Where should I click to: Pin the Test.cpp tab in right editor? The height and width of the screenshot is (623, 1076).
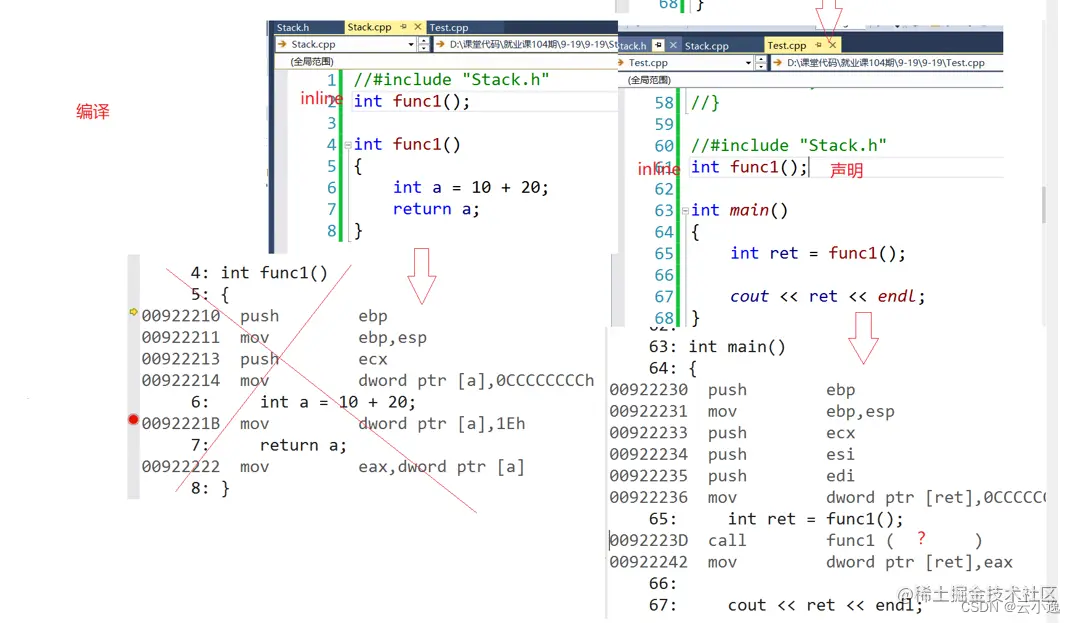click(x=818, y=45)
